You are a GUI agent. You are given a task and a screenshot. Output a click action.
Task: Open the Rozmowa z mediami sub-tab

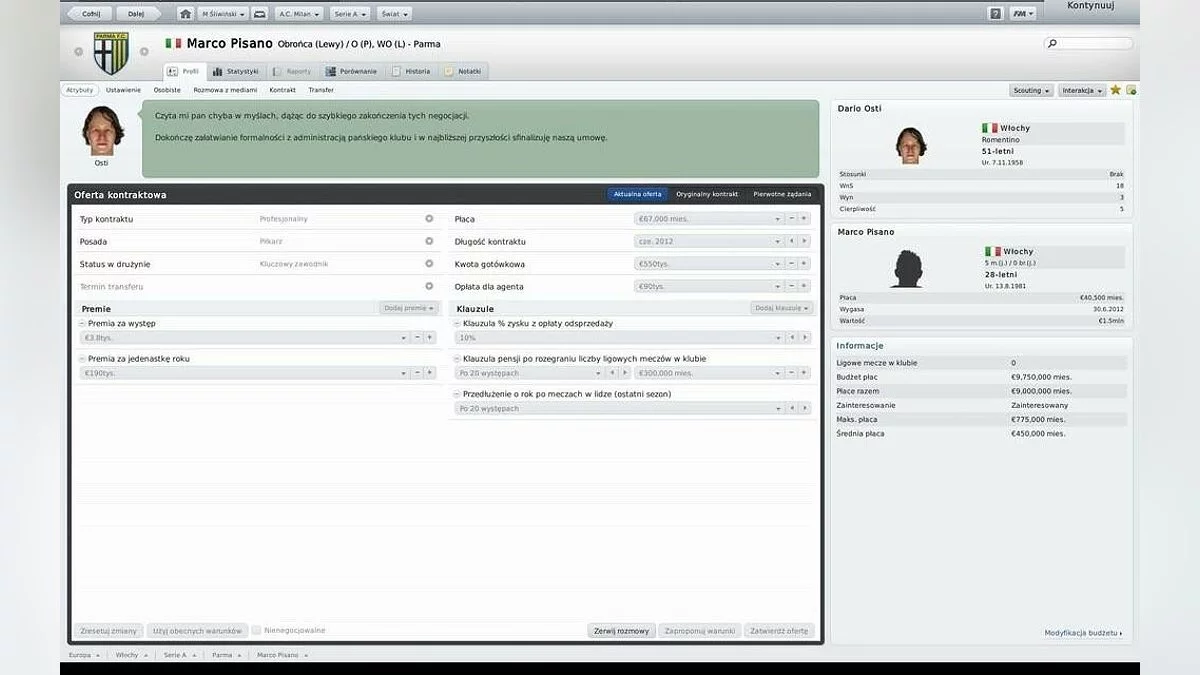click(x=225, y=90)
